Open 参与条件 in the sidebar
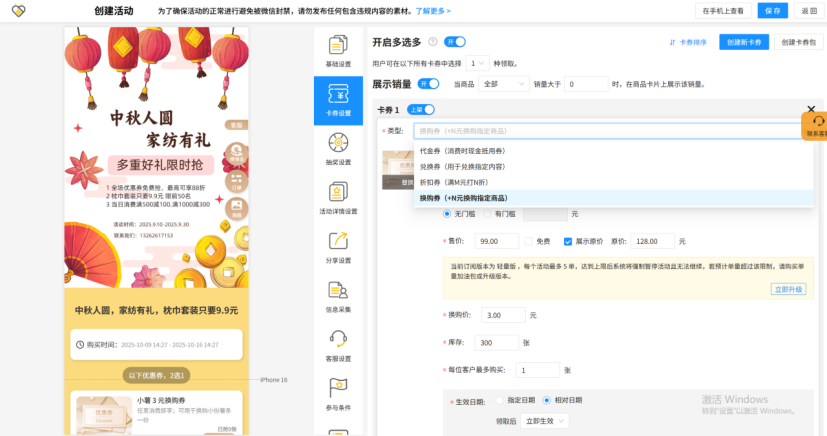Image resolution: width=827 pixels, height=436 pixels. [x=338, y=395]
